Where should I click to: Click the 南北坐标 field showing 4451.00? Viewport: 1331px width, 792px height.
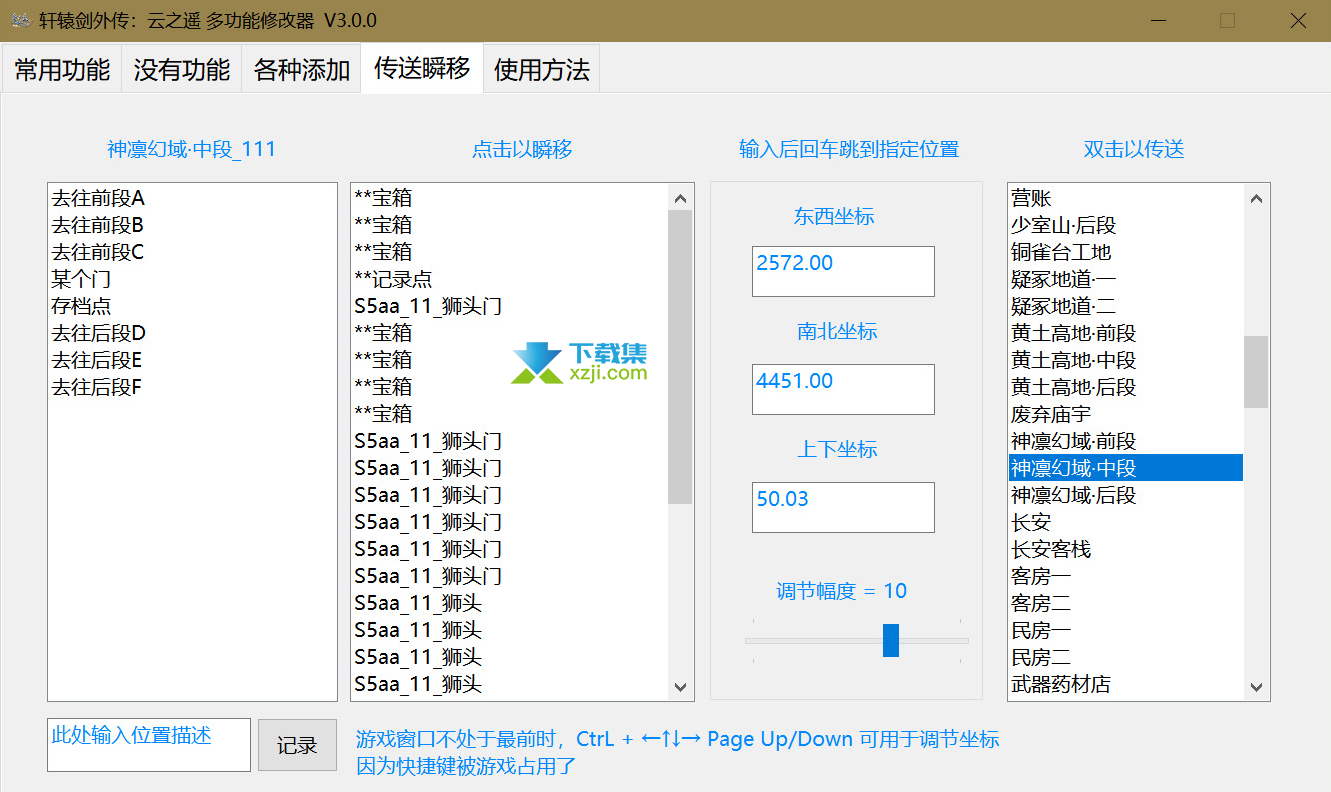coord(843,389)
